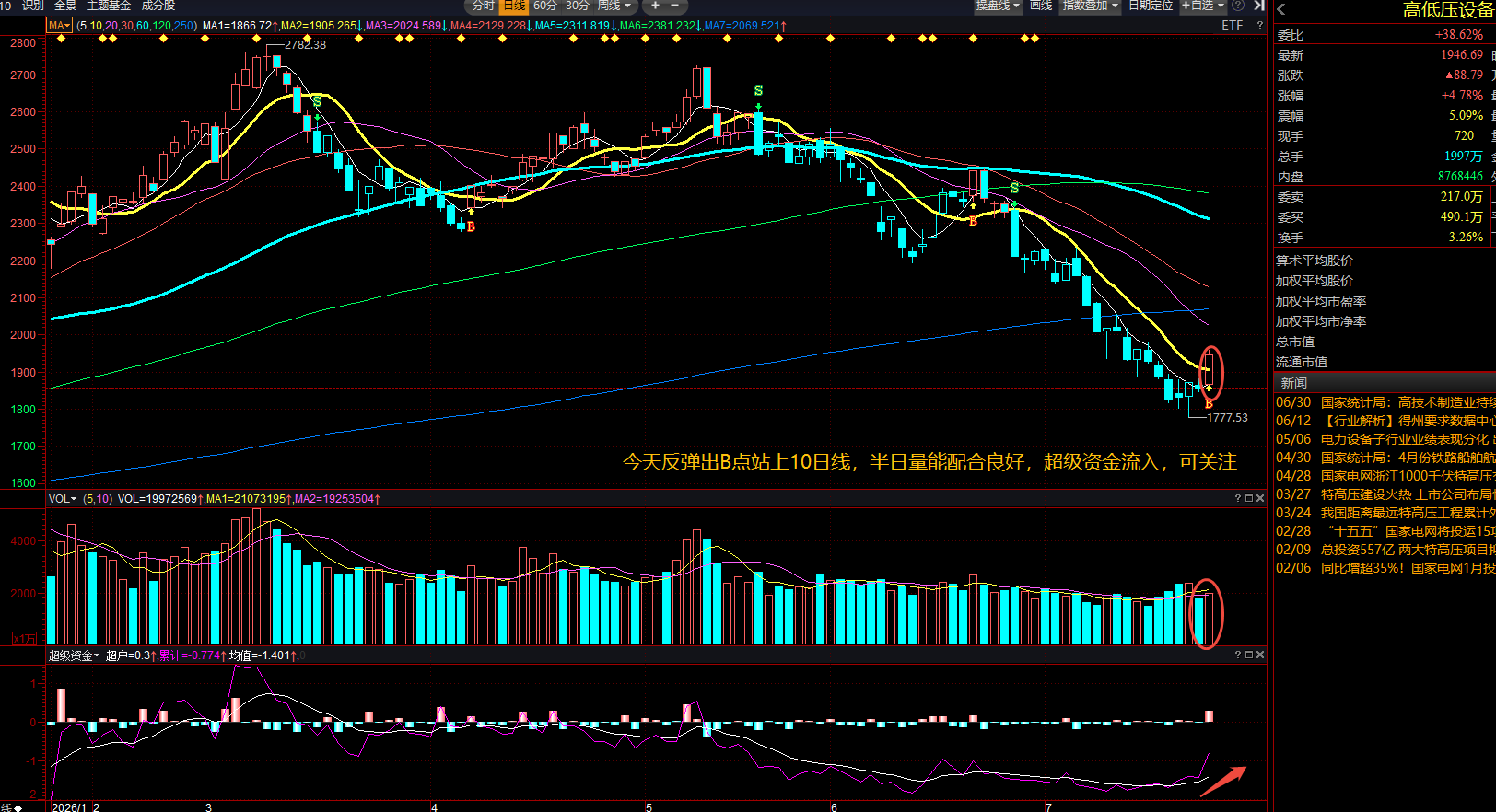Close the 超级资金 panel
The width and height of the screenshot is (1496, 812).
click(1260, 655)
